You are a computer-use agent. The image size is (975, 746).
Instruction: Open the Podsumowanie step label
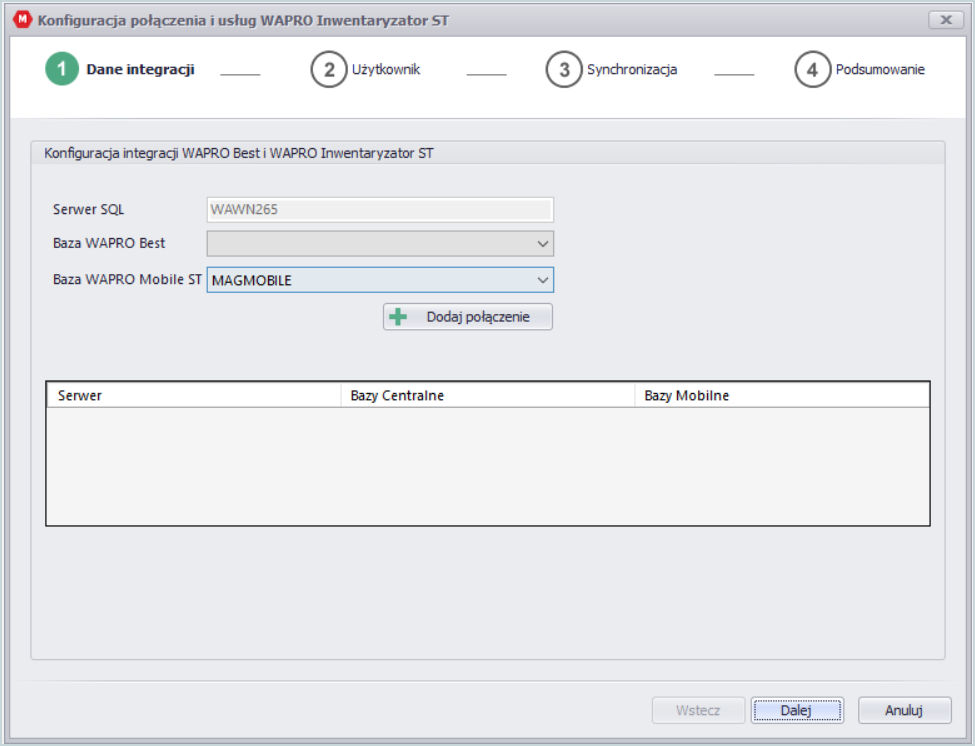880,69
